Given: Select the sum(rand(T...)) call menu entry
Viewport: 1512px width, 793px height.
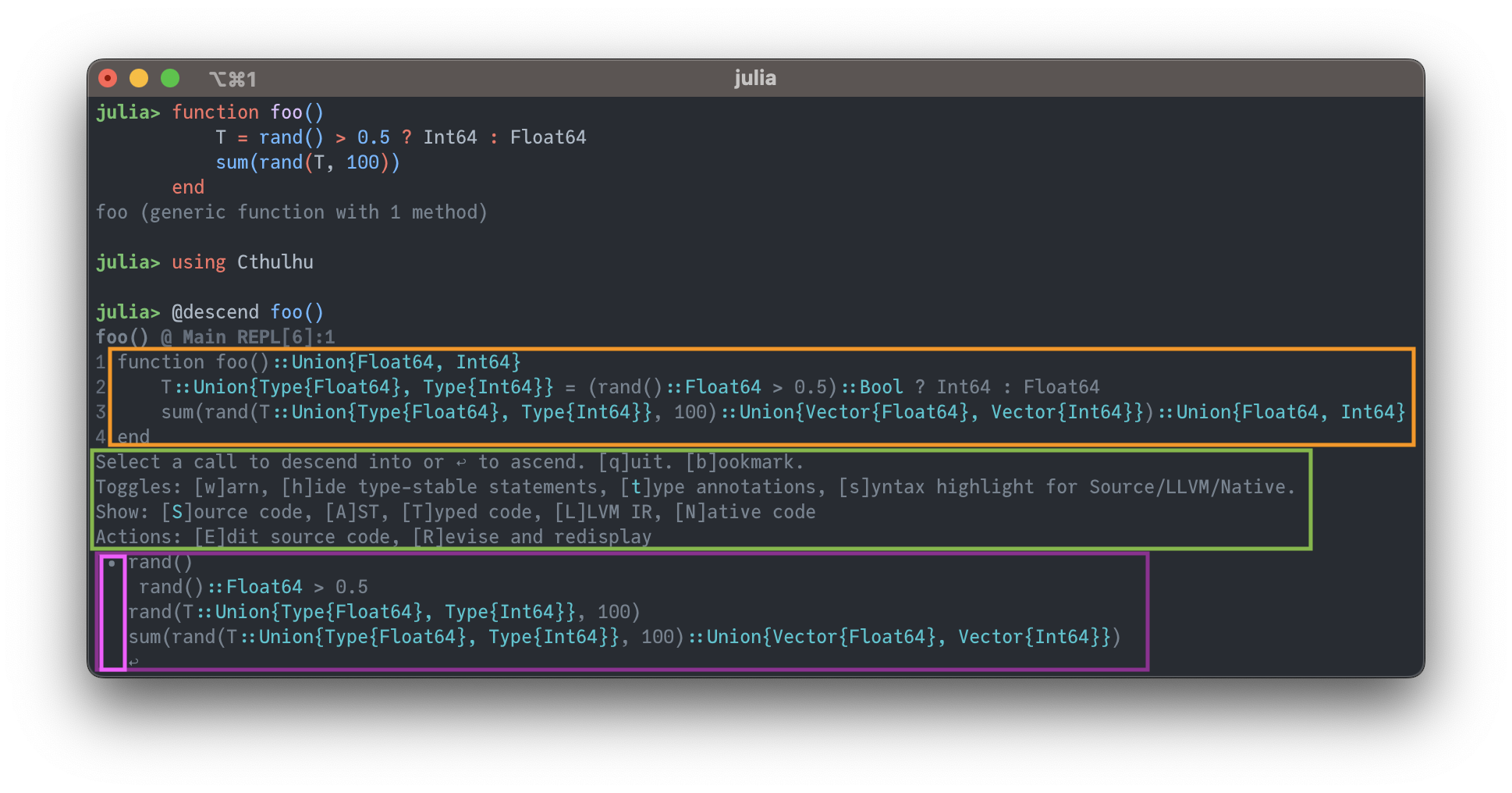Looking at the screenshot, I should (624, 637).
